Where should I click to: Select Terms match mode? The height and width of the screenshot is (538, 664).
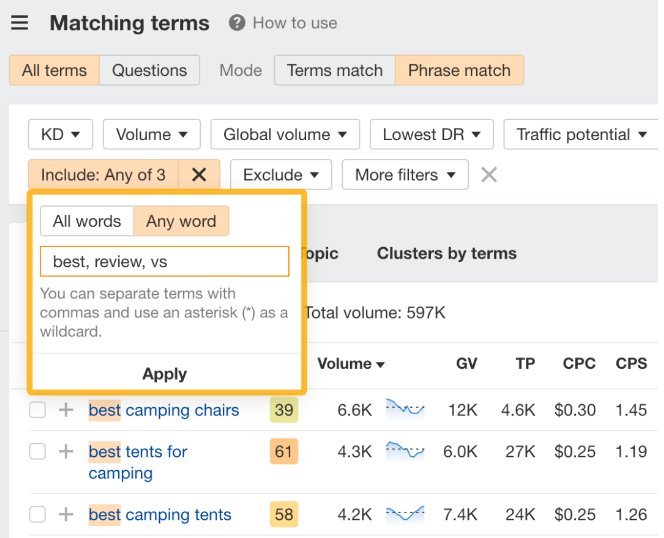[x=334, y=70]
